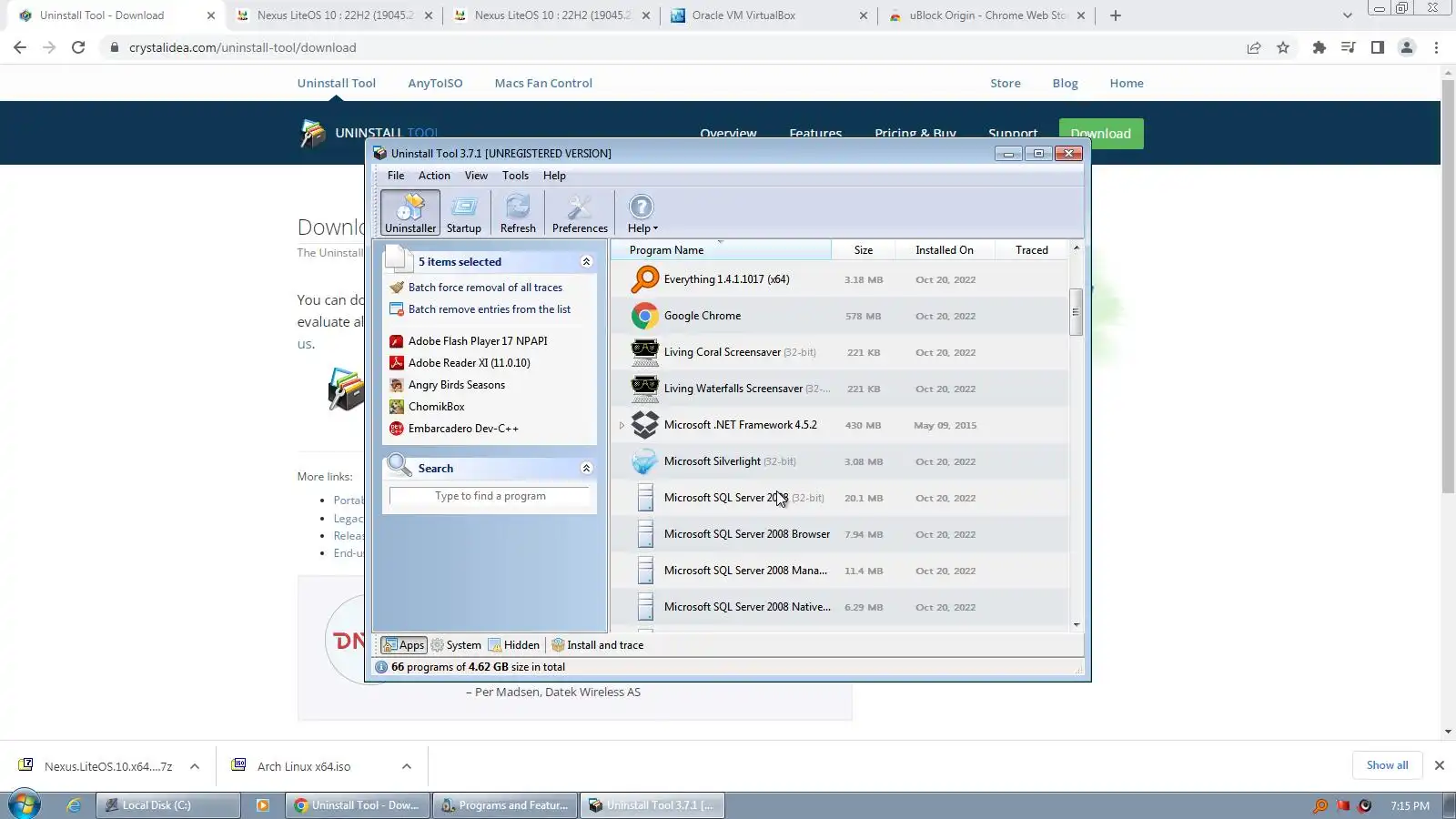Select the Microsoft Silverlight icon
Viewport: 1456px width, 819px height.
[645, 461]
